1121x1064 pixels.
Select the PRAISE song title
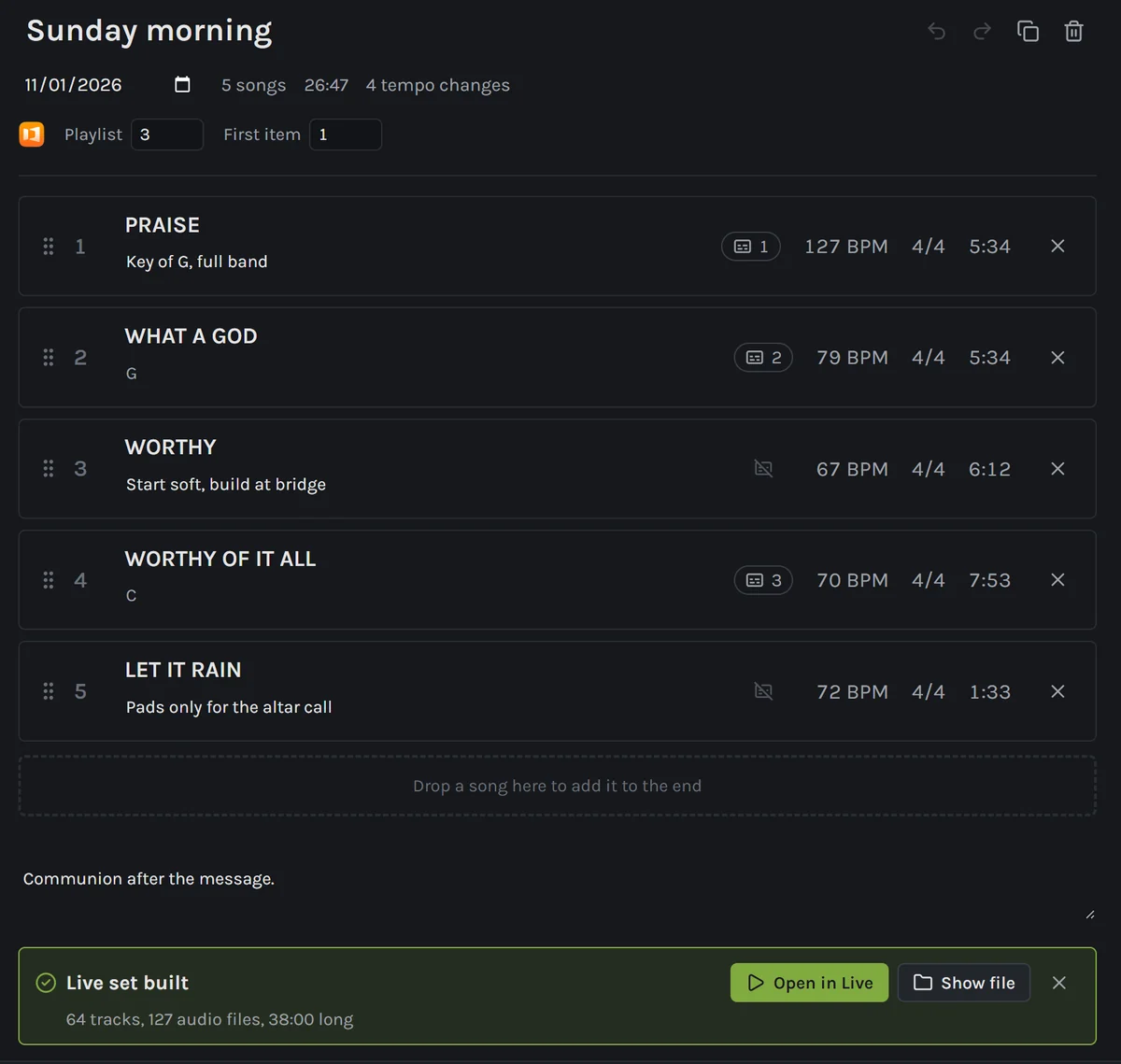tap(163, 225)
